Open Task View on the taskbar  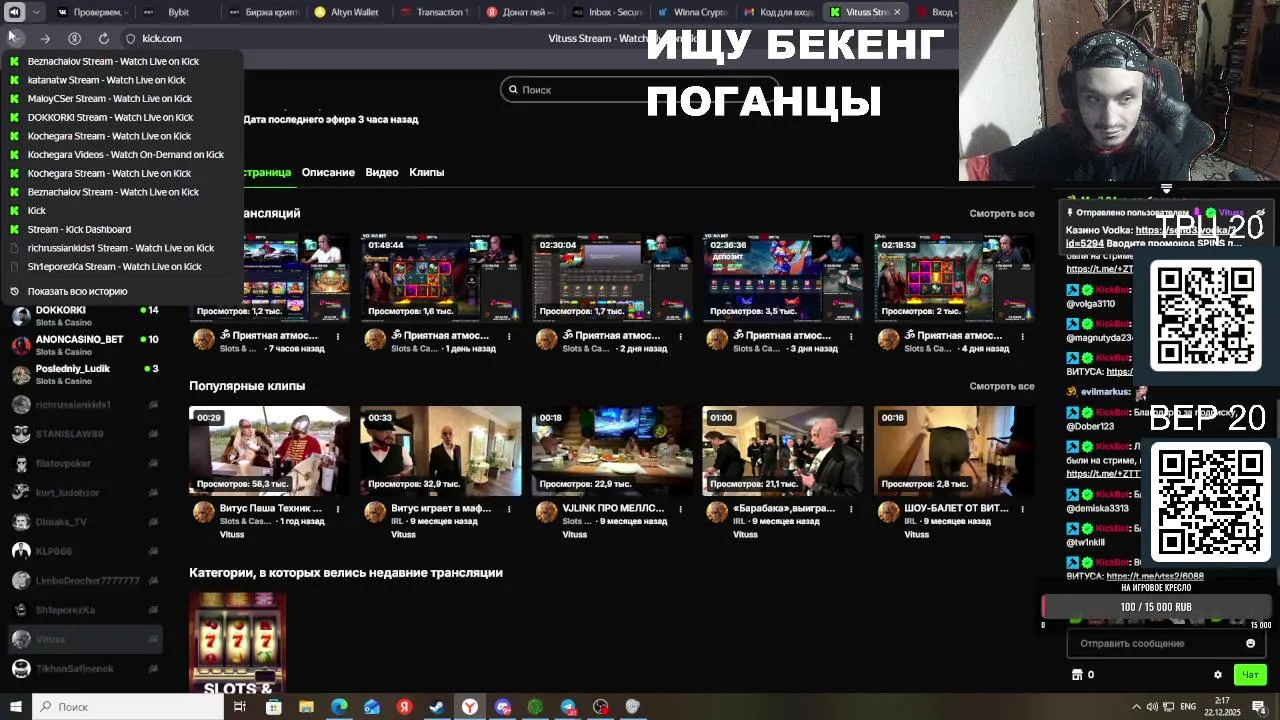240,707
